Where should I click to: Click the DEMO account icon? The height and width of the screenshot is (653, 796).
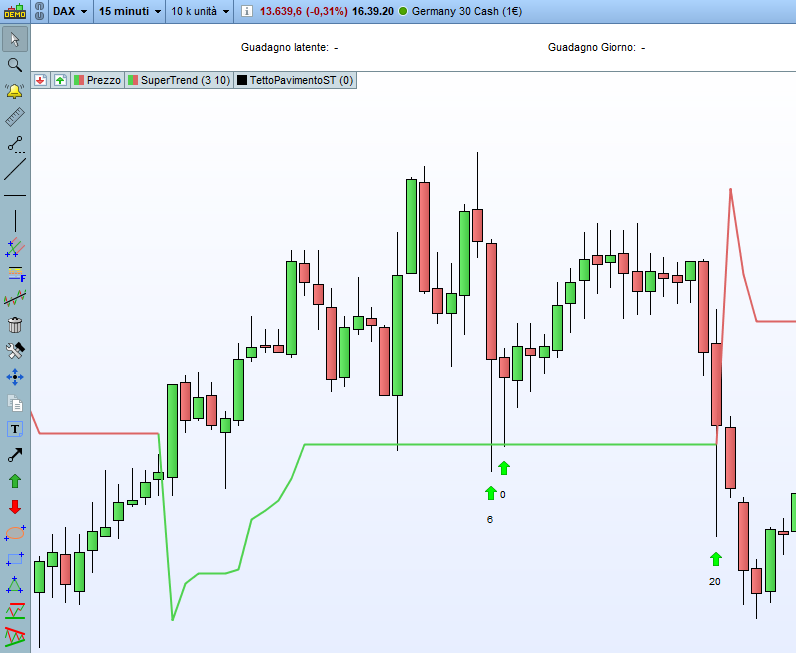(15, 11)
